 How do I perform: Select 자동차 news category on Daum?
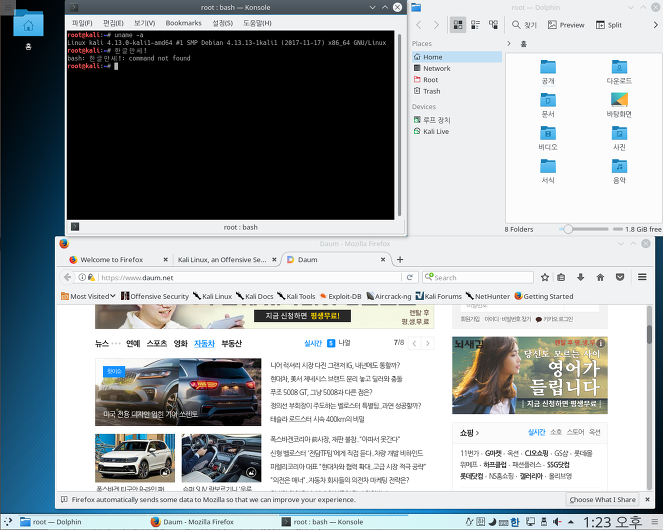pos(204,343)
